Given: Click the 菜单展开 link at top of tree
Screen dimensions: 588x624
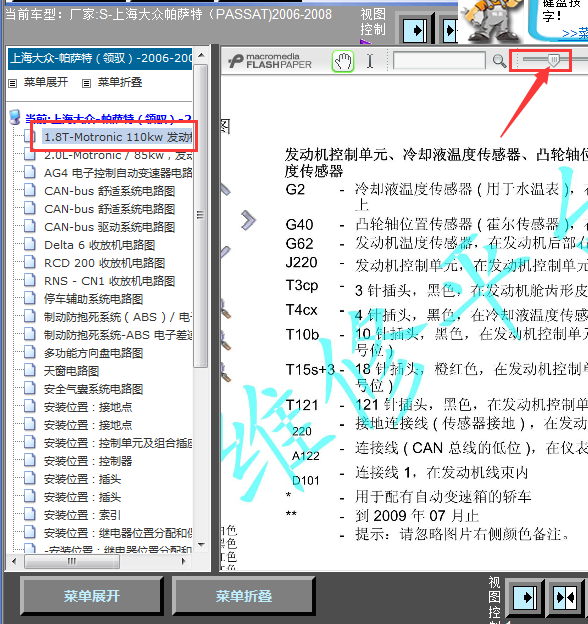Looking at the screenshot, I should (46, 82).
